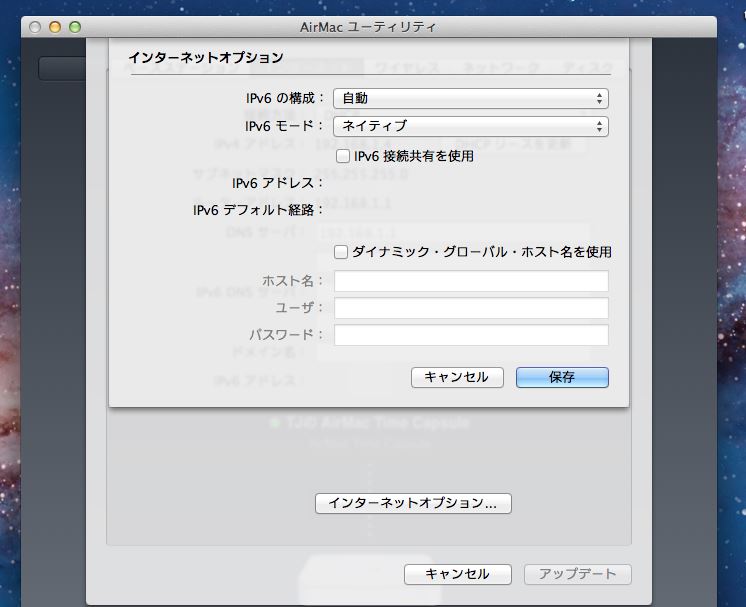Click the ホスト名 input field
Image resolution: width=746 pixels, height=607 pixels.
[471, 281]
